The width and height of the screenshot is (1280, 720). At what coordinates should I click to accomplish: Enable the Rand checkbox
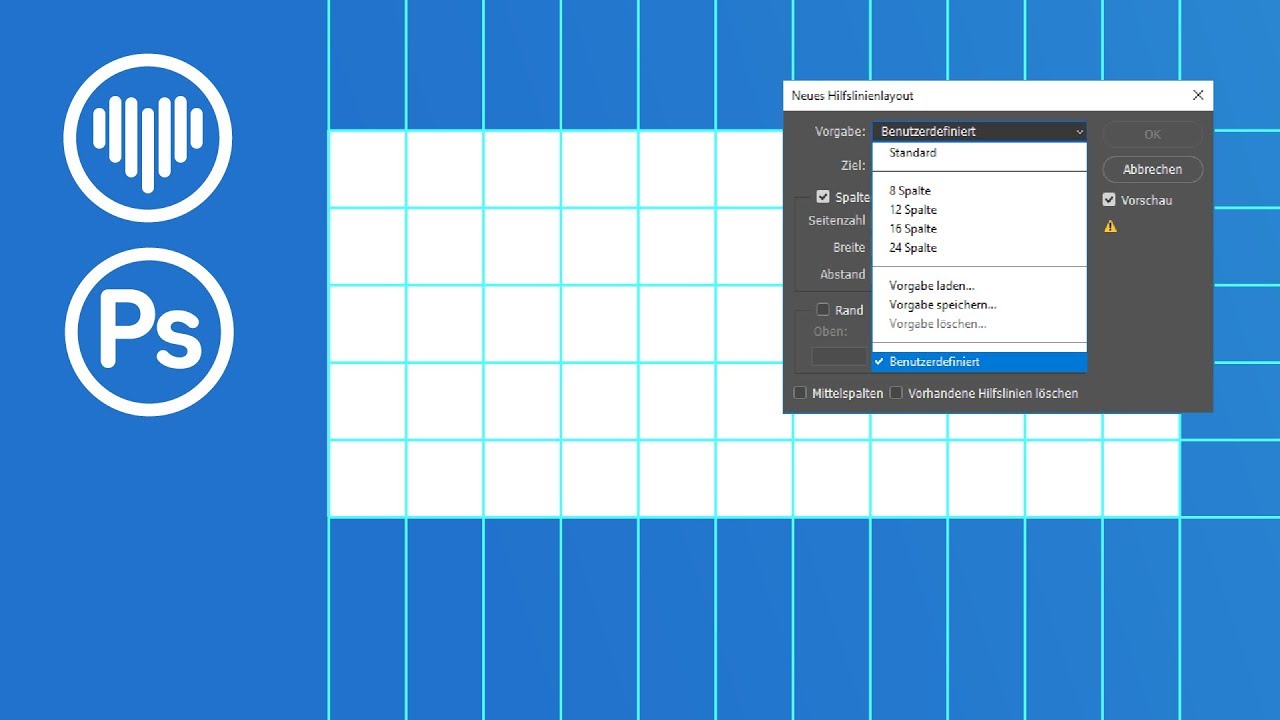click(x=823, y=310)
